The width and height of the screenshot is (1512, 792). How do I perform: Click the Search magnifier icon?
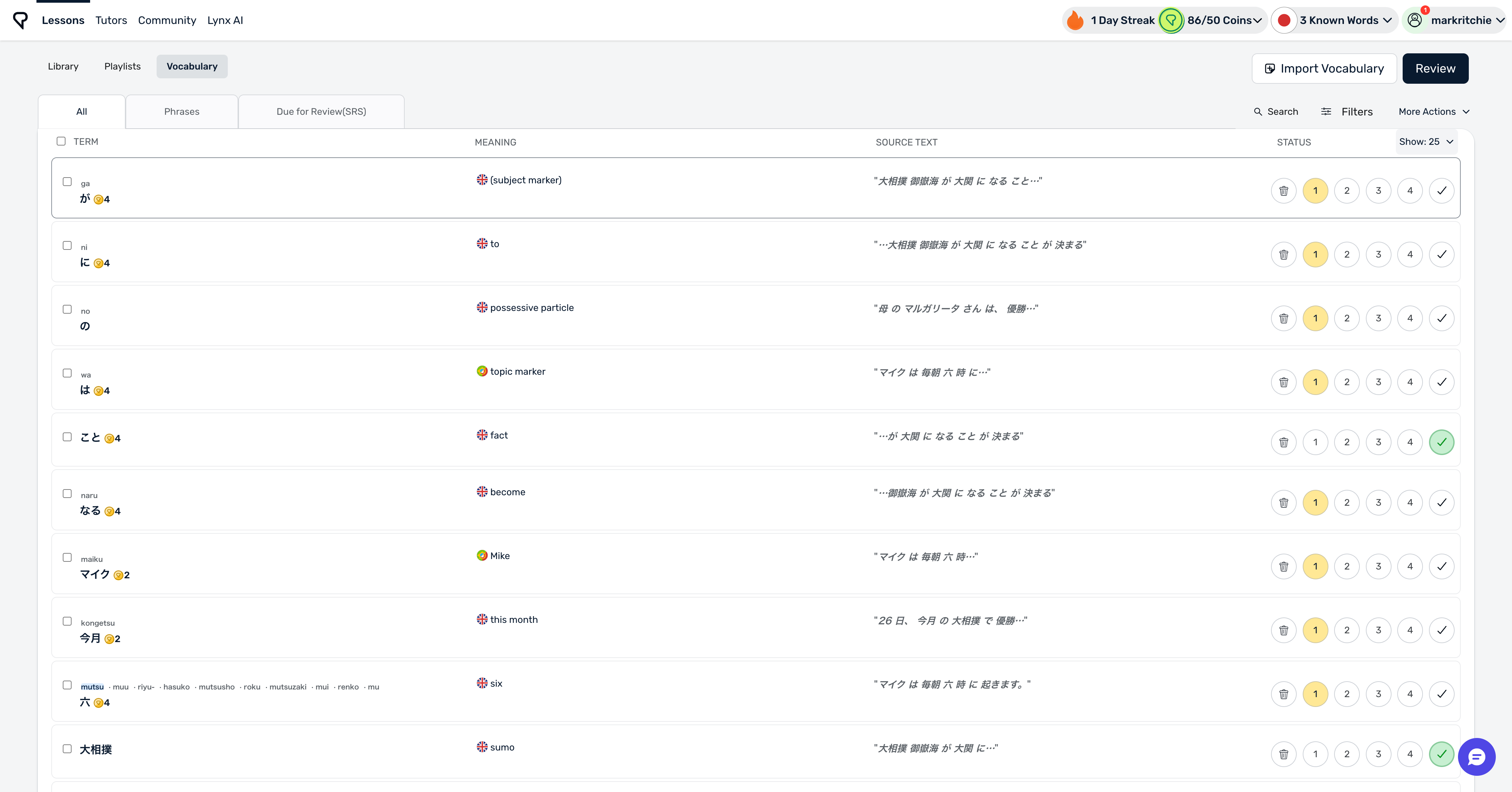click(x=1258, y=111)
